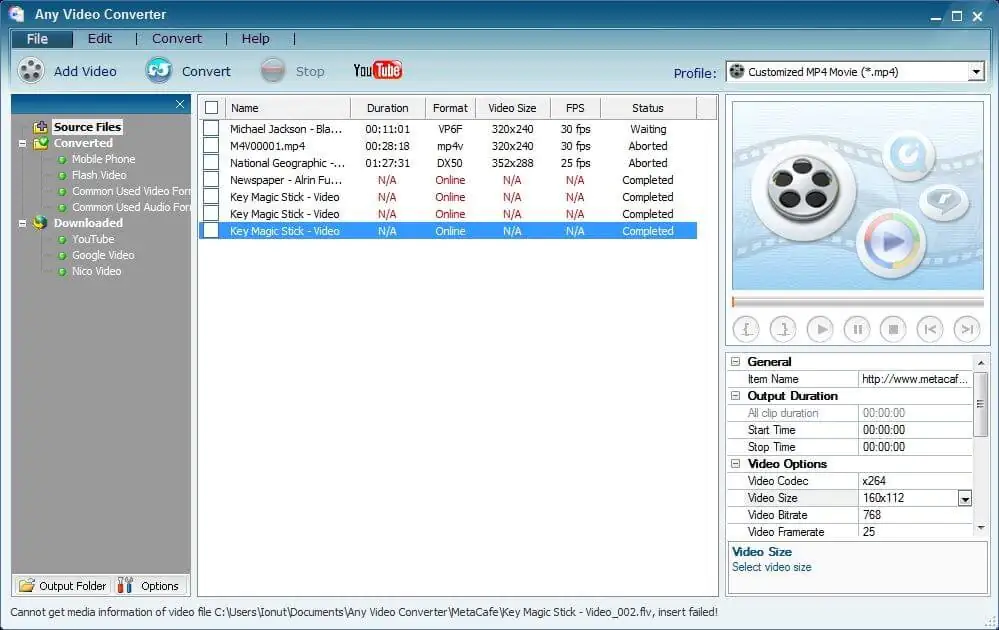Open the Profile dropdown list

tap(976, 72)
